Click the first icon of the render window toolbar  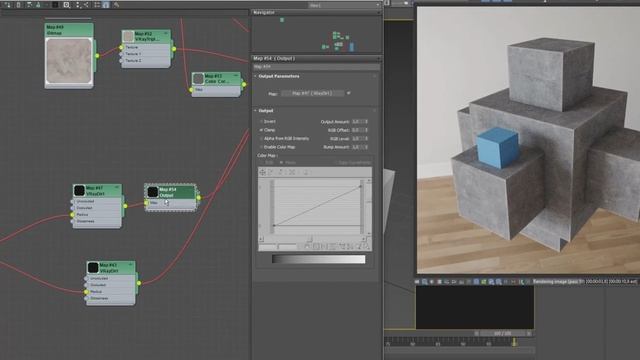(x=417, y=282)
